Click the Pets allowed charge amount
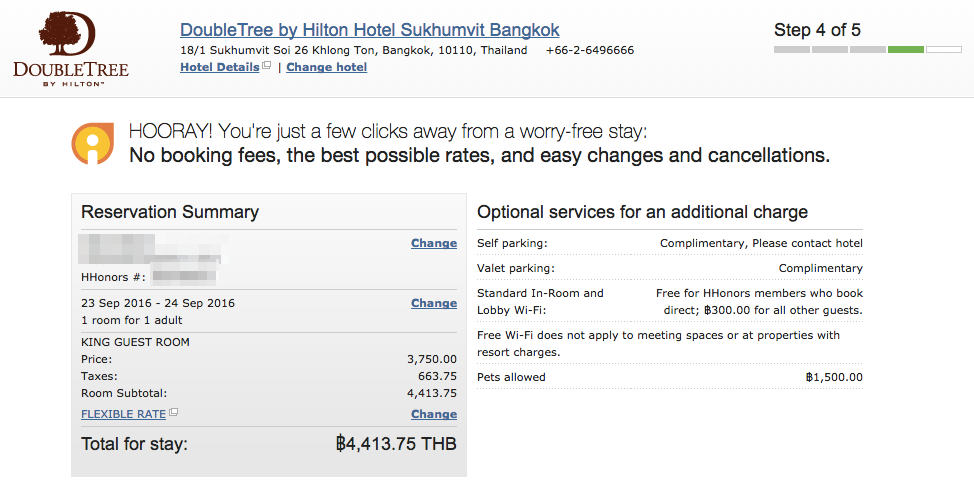The height and width of the screenshot is (488, 974). 834,377
